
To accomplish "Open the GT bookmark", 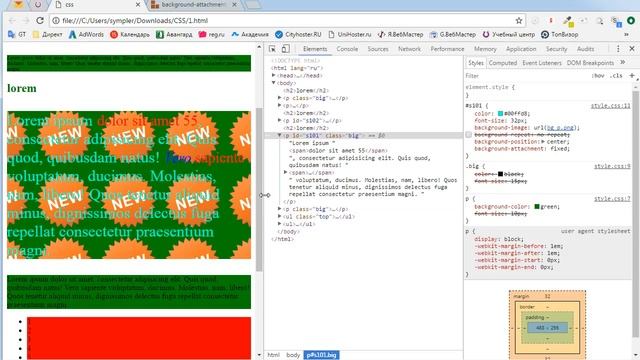I will 17,35.
